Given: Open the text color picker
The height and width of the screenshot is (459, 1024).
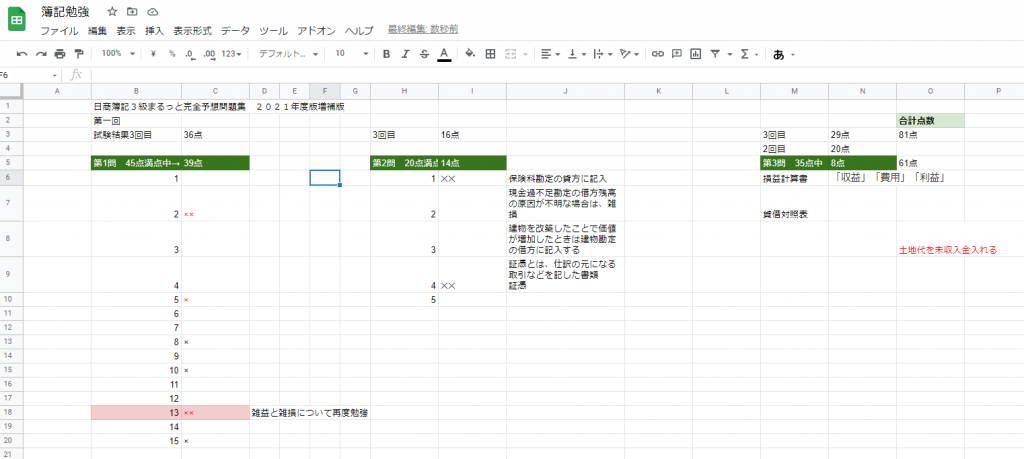Looking at the screenshot, I should [x=444, y=54].
